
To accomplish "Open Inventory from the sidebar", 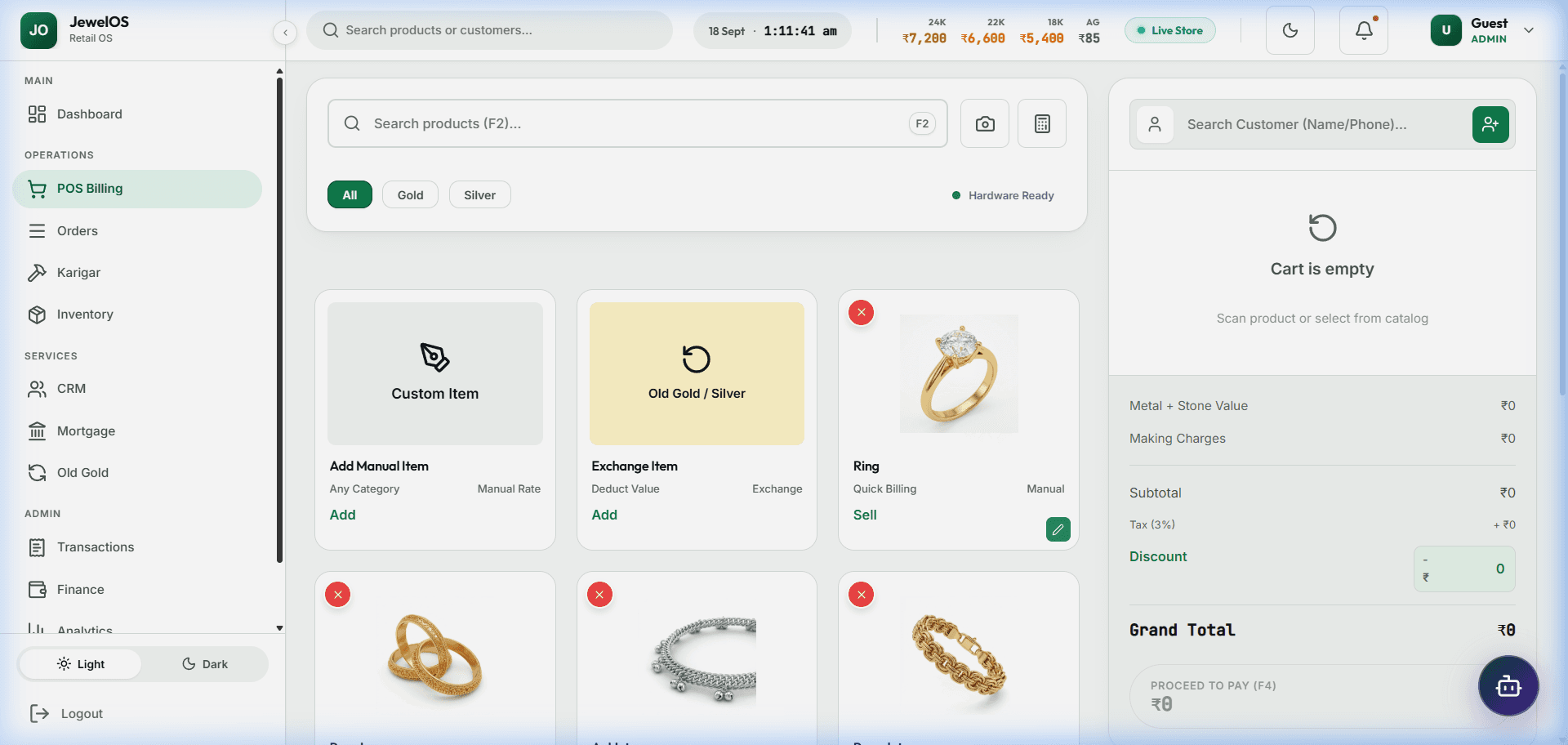I will tap(137, 315).
